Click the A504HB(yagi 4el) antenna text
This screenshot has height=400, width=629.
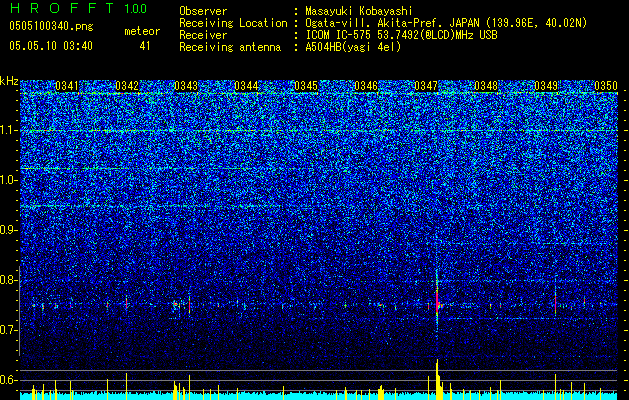click(x=353, y=47)
